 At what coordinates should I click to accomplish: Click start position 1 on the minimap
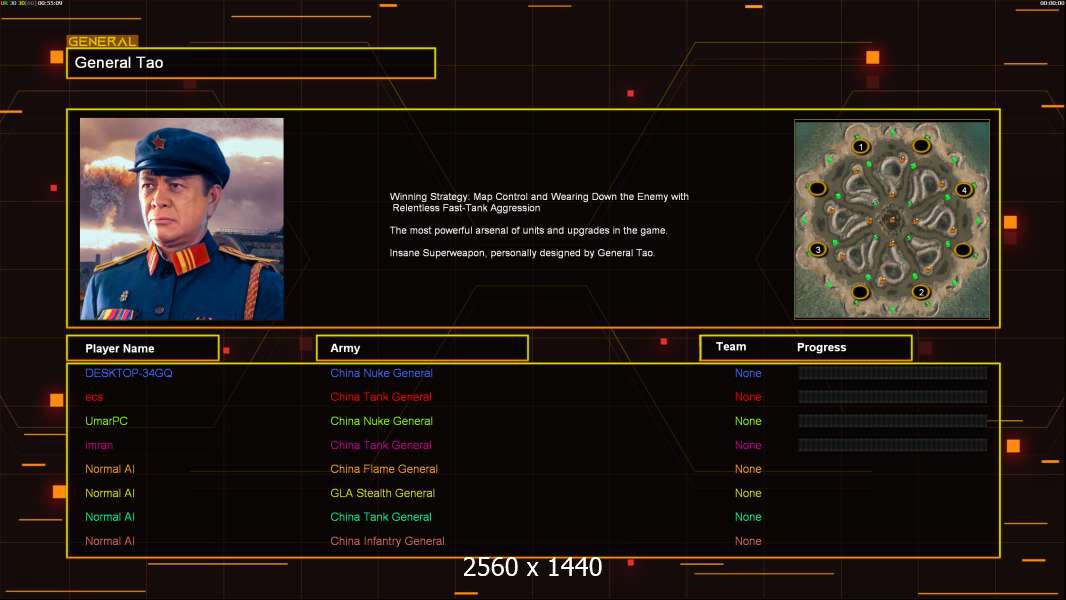[x=861, y=146]
